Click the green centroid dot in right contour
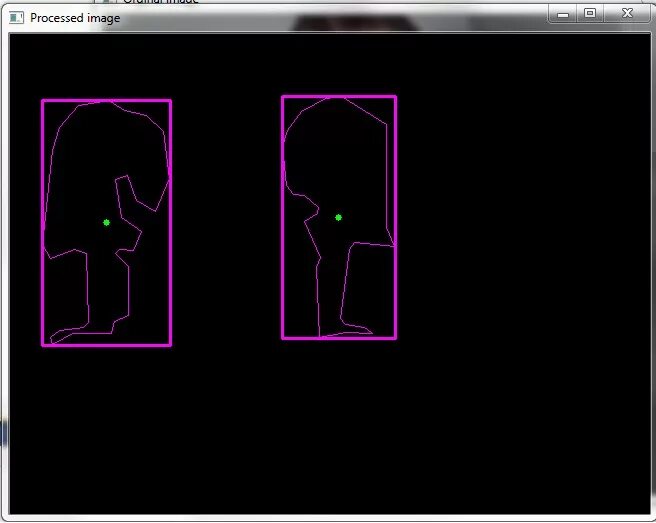The width and height of the screenshot is (656, 523). 338,218
